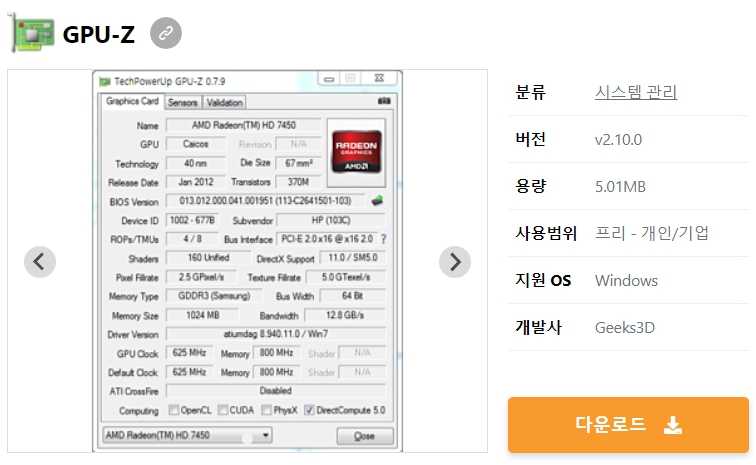Viewport: 756px width, 465px height.
Task: Close GPU-Z with title bar X
Action: (x=380, y=78)
